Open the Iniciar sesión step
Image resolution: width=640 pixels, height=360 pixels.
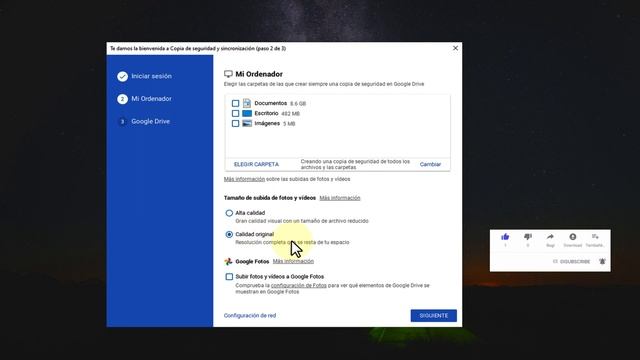click(x=151, y=76)
